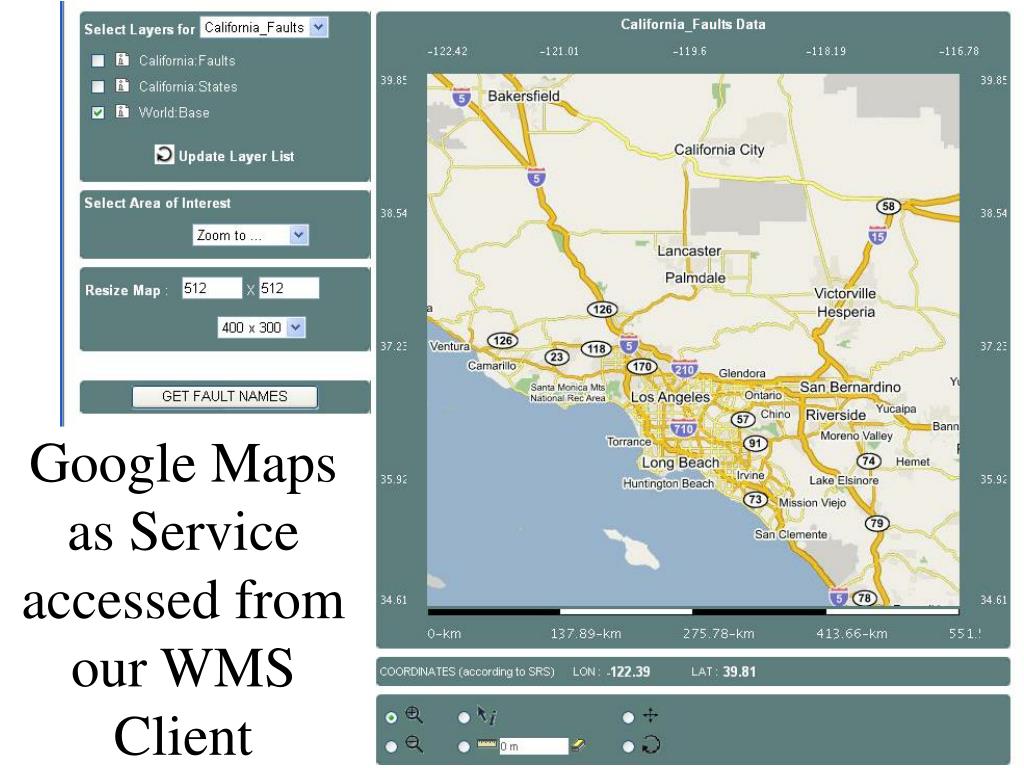Click the Interstate 710 shield on the map
Screen dimensions: 1024x768
pyautogui.click(x=682, y=428)
